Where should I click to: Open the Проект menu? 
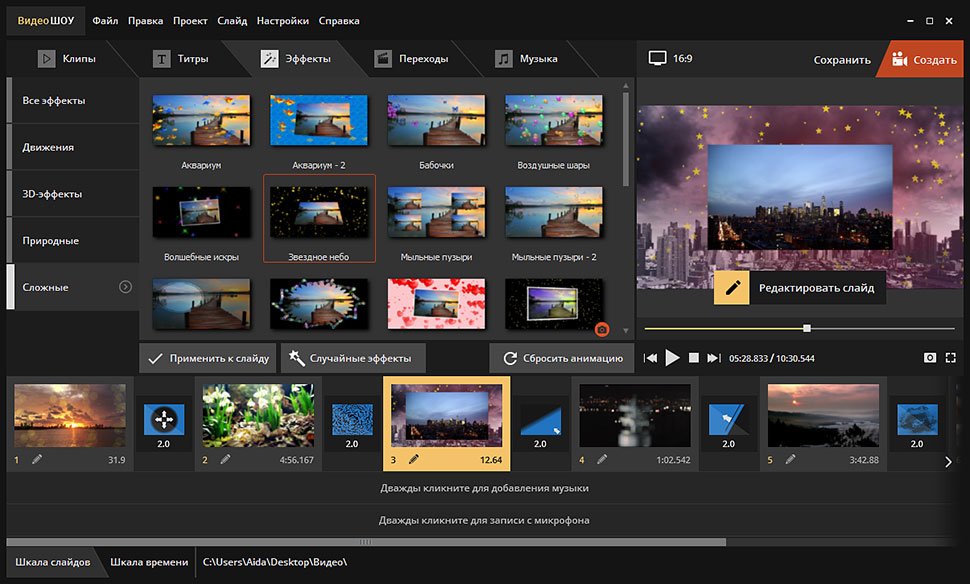190,20
